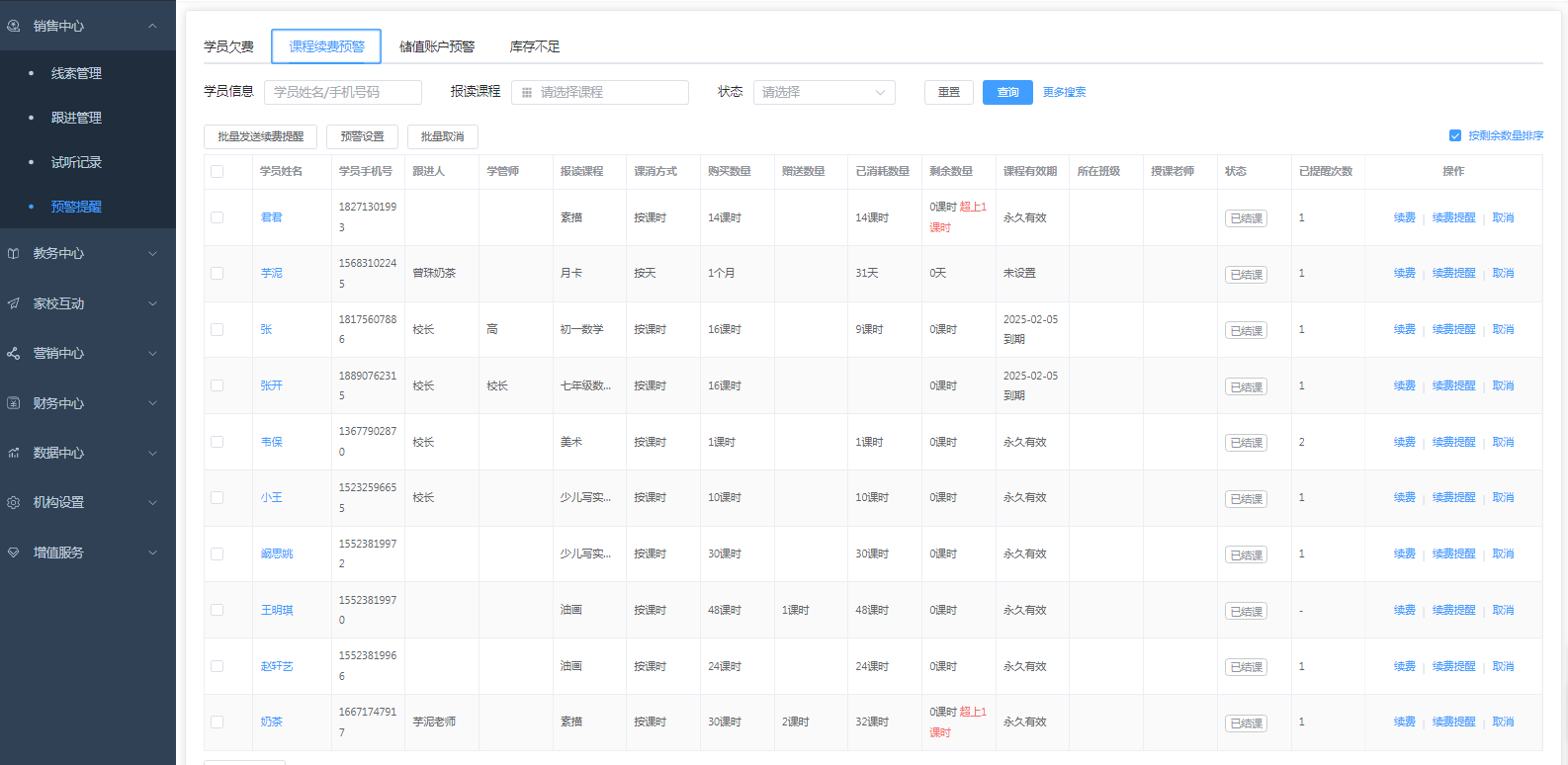This screenshot has height=765, width=1568.
Task: Click the 重置 button
Action: pyautogui.click(x=949, y=92)
